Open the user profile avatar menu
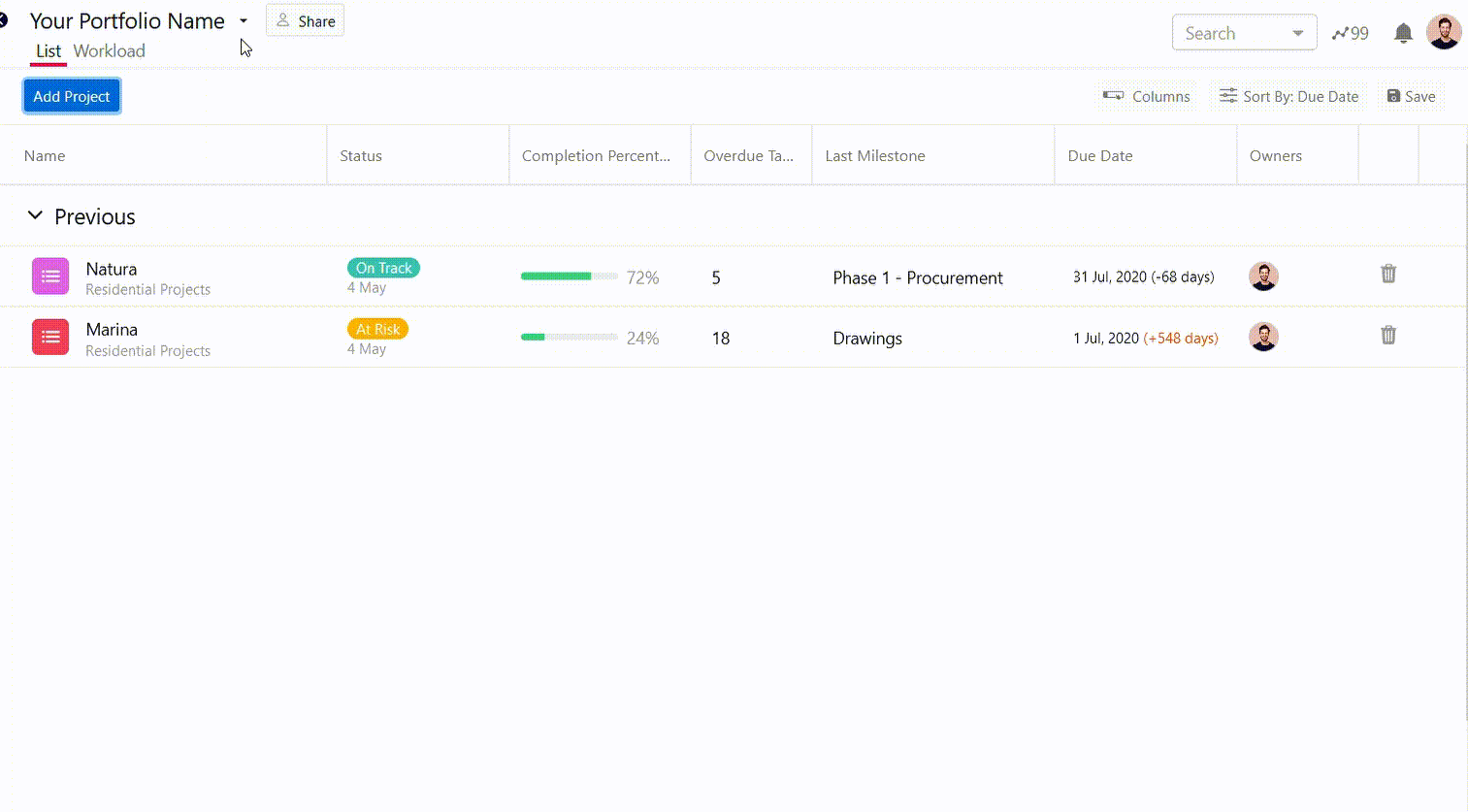 1444,32
